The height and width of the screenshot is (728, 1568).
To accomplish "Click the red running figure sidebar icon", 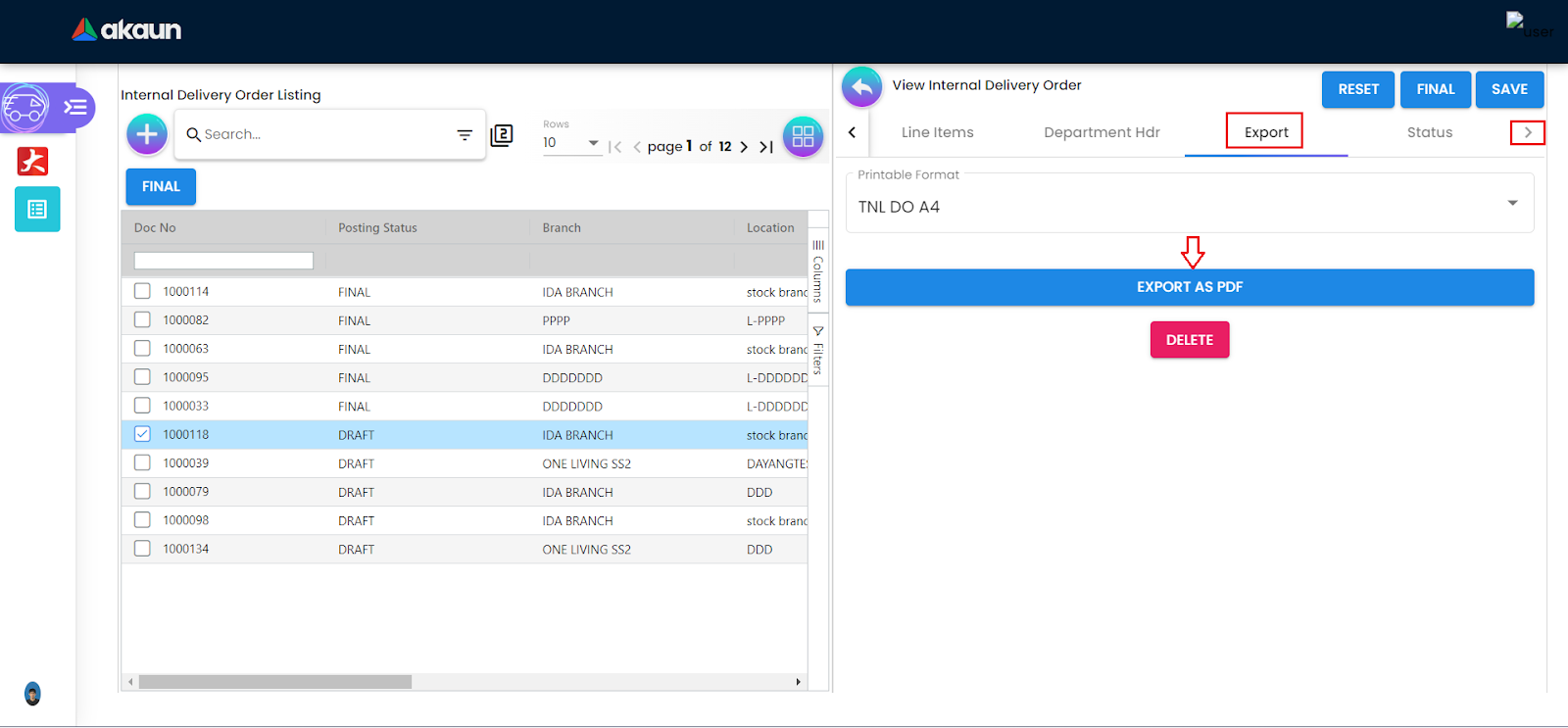I will (33, 161).
